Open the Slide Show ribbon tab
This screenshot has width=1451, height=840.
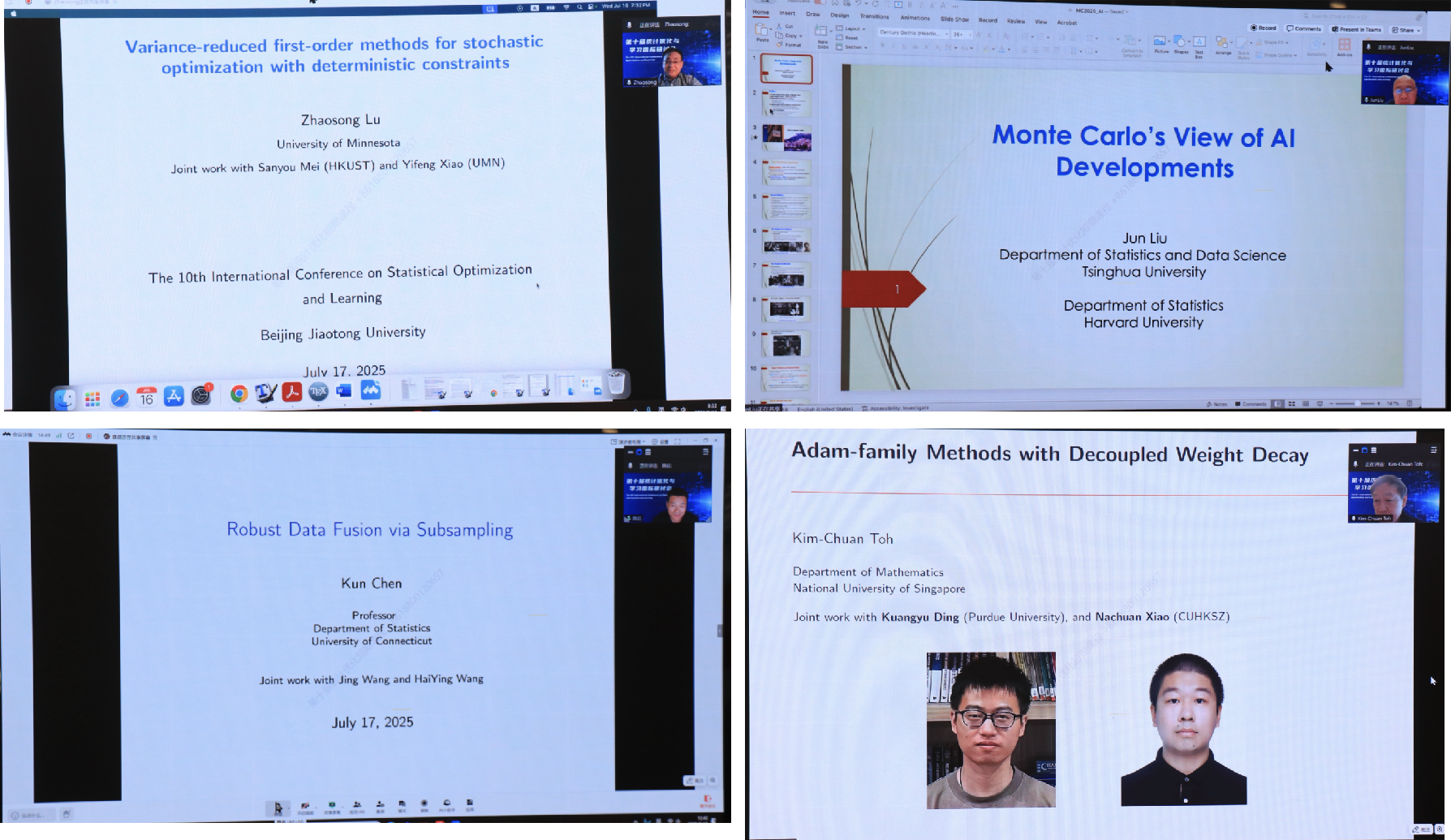click(954, 19)
